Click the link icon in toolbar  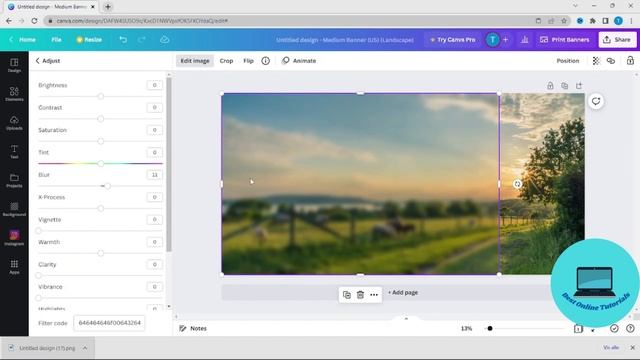click(x=611, y=61)
